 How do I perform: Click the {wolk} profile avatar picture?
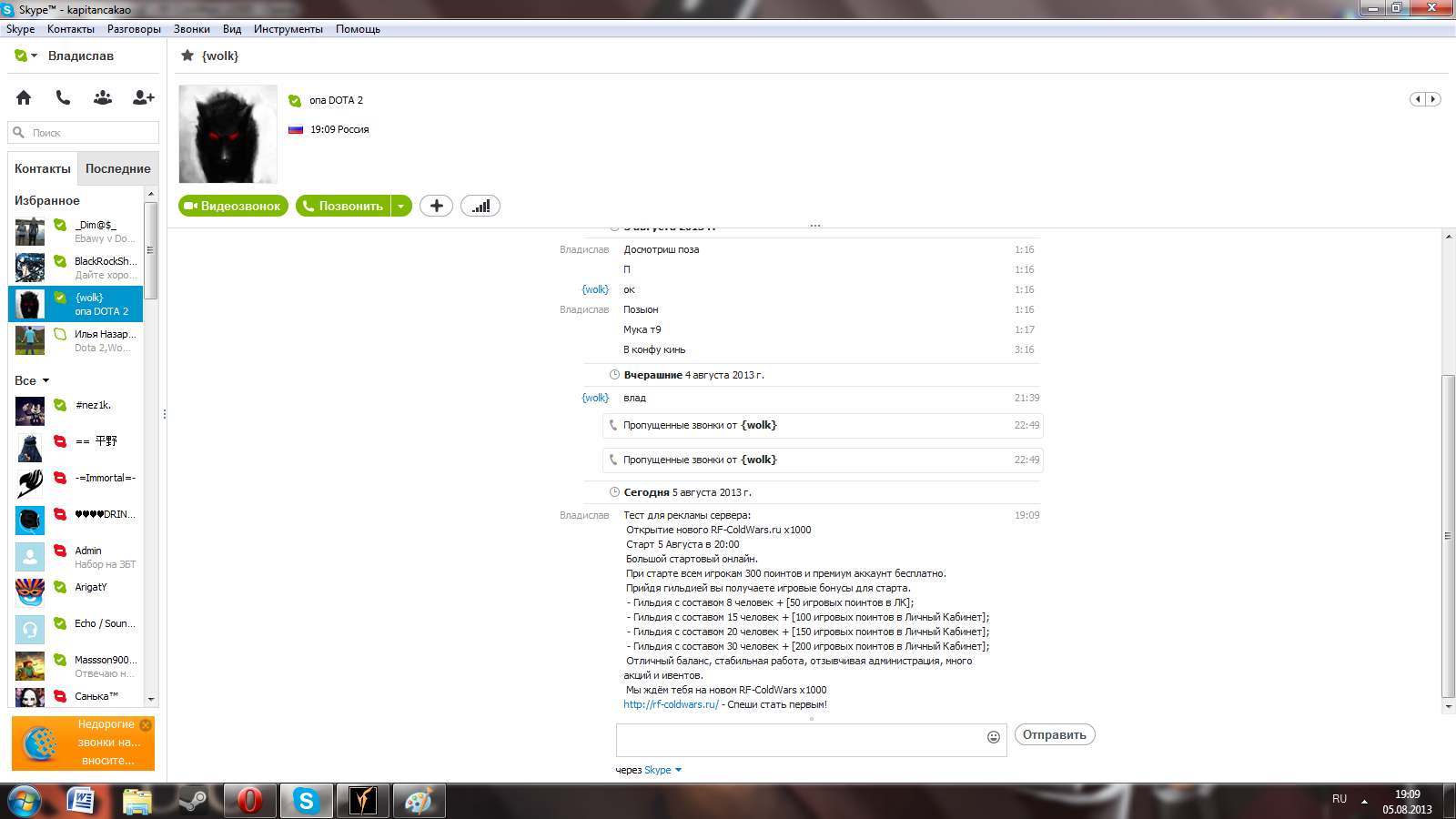227,135
